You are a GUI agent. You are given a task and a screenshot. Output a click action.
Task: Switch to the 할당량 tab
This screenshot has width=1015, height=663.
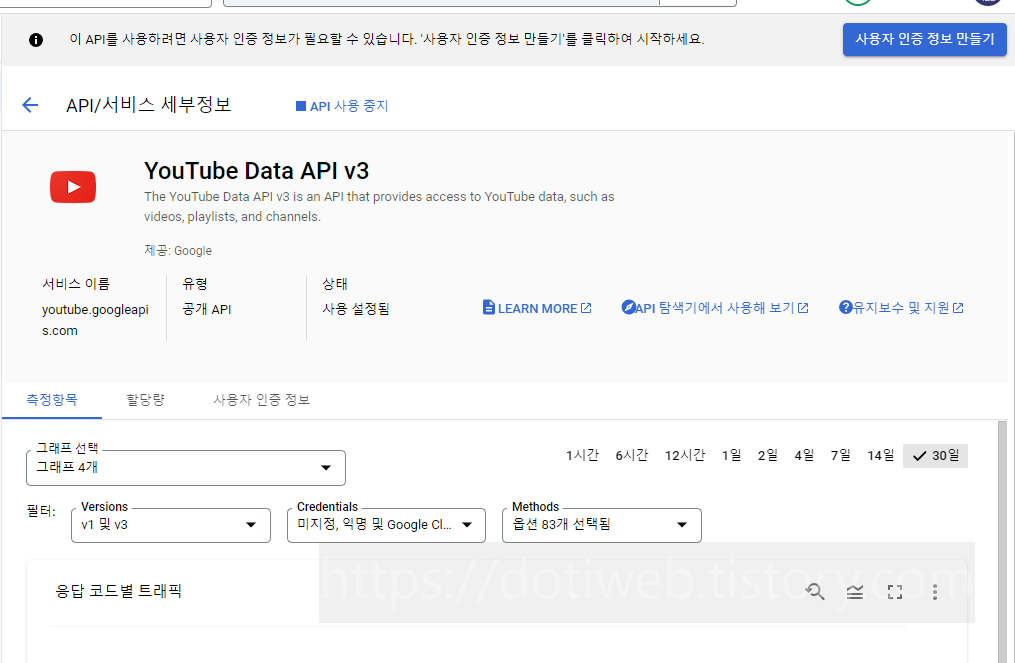(x=145, y=399)
